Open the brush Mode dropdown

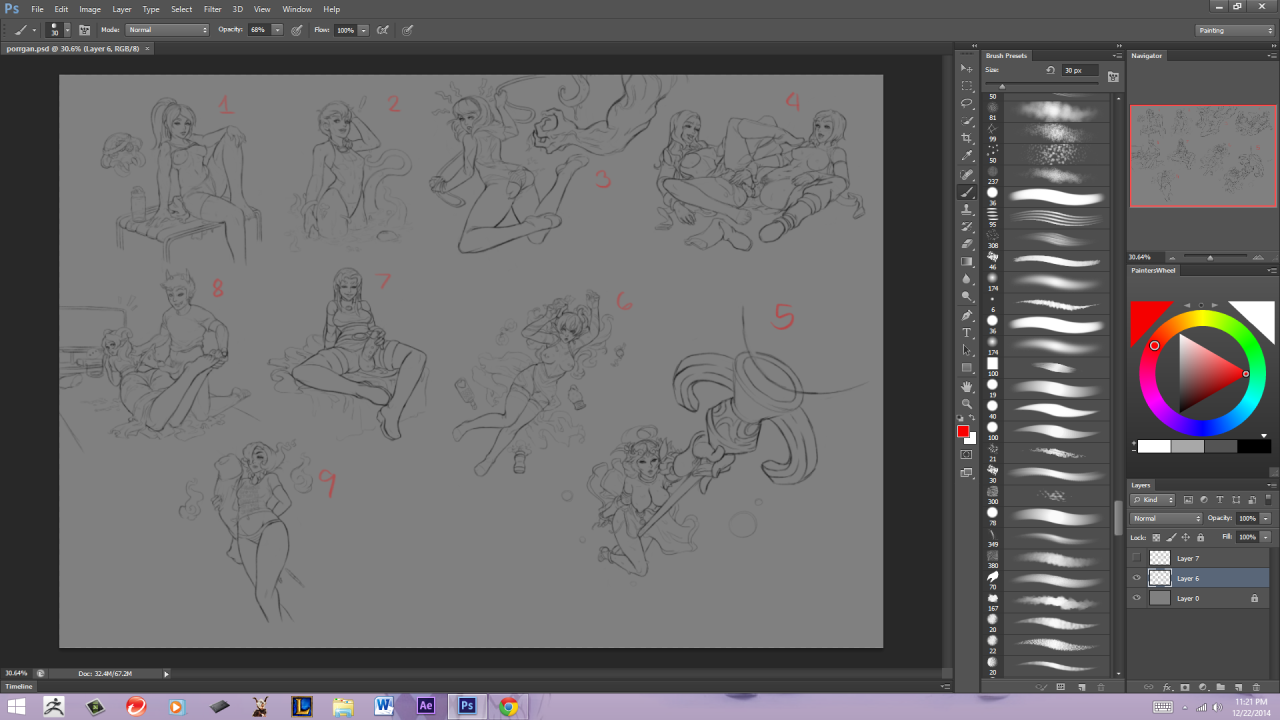tap(167, 30)
